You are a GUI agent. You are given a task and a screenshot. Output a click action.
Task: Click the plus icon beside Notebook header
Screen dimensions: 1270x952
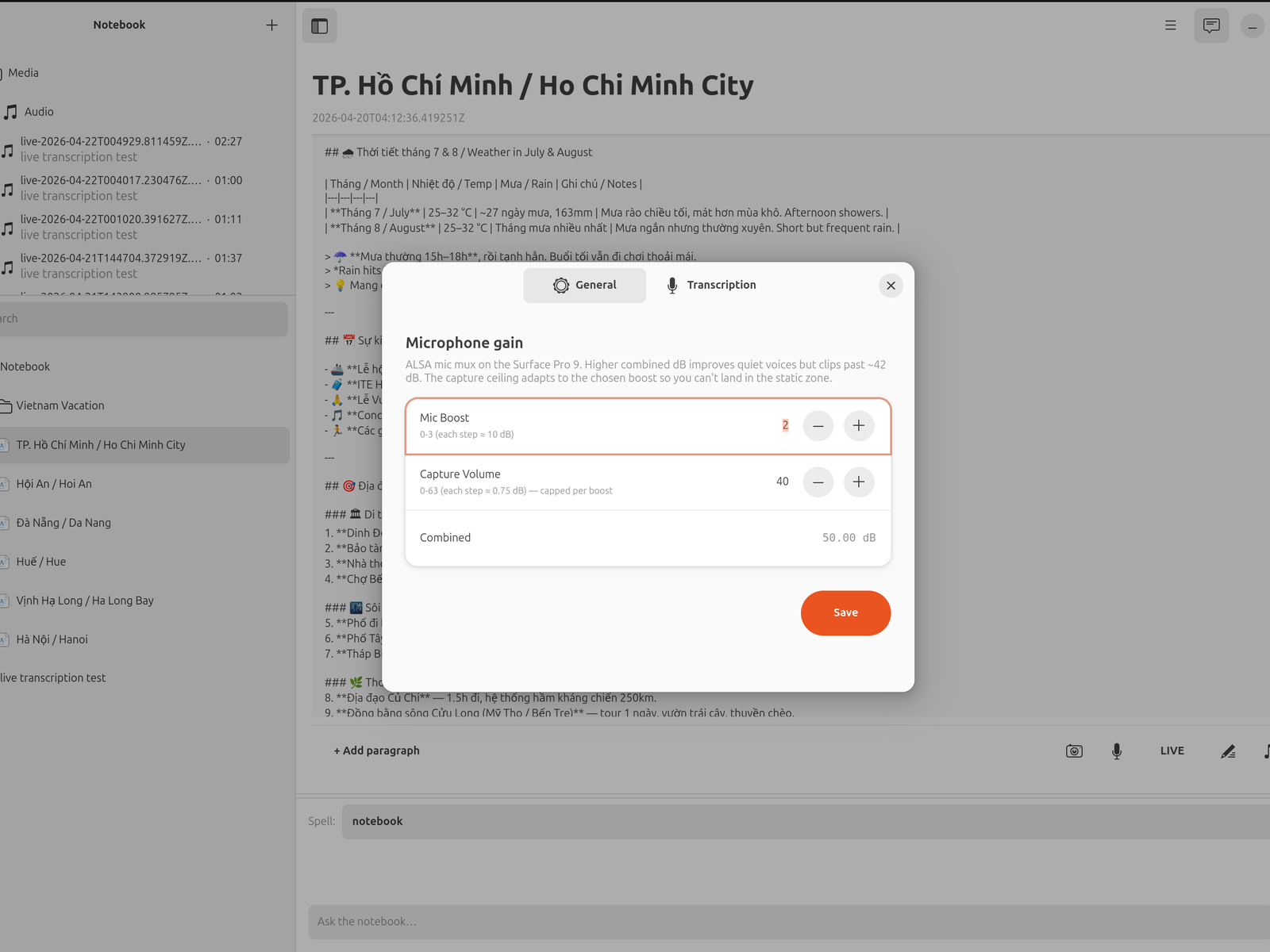pyautogui.click(x=271, y=25)
